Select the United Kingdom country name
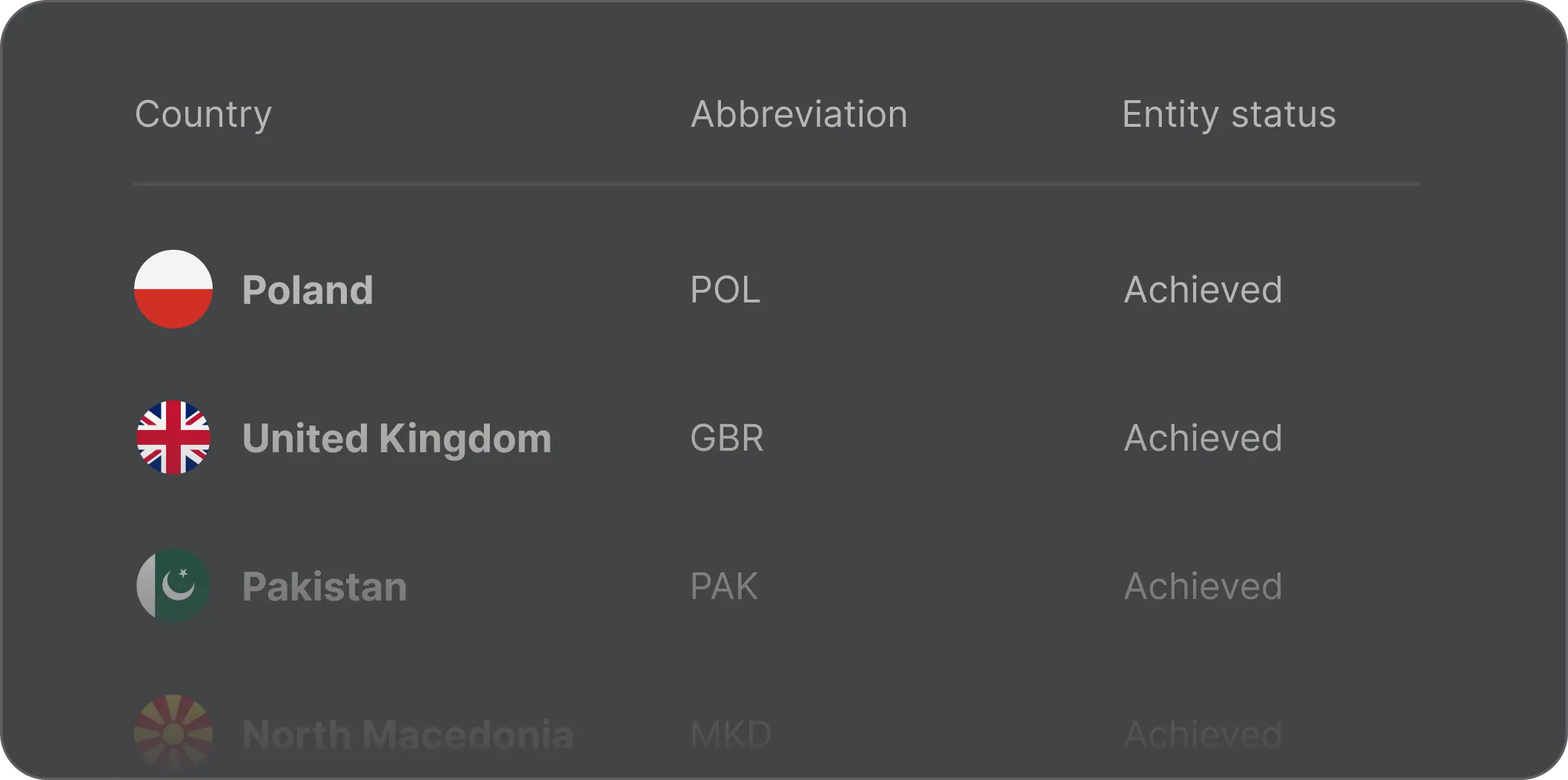This screenshot has height=780, width=1568. [x=396, y=438]
